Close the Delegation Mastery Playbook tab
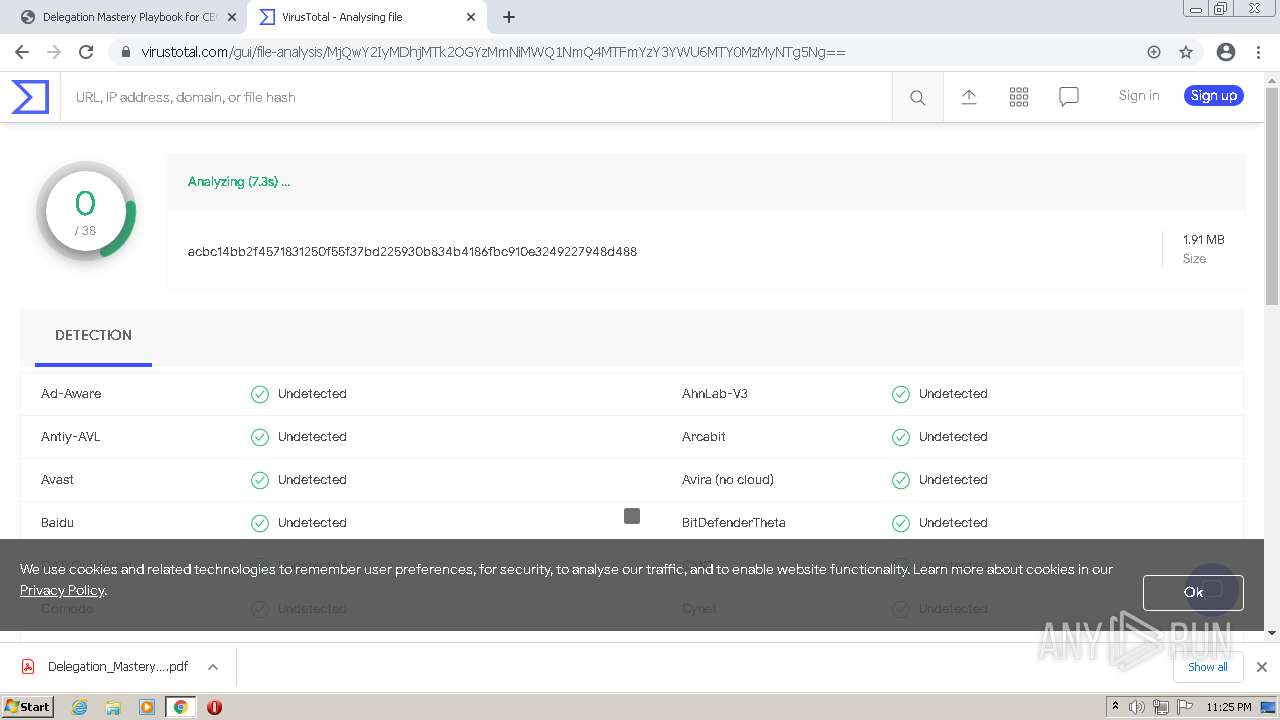 pyautogui.click(x=232, y=17)
